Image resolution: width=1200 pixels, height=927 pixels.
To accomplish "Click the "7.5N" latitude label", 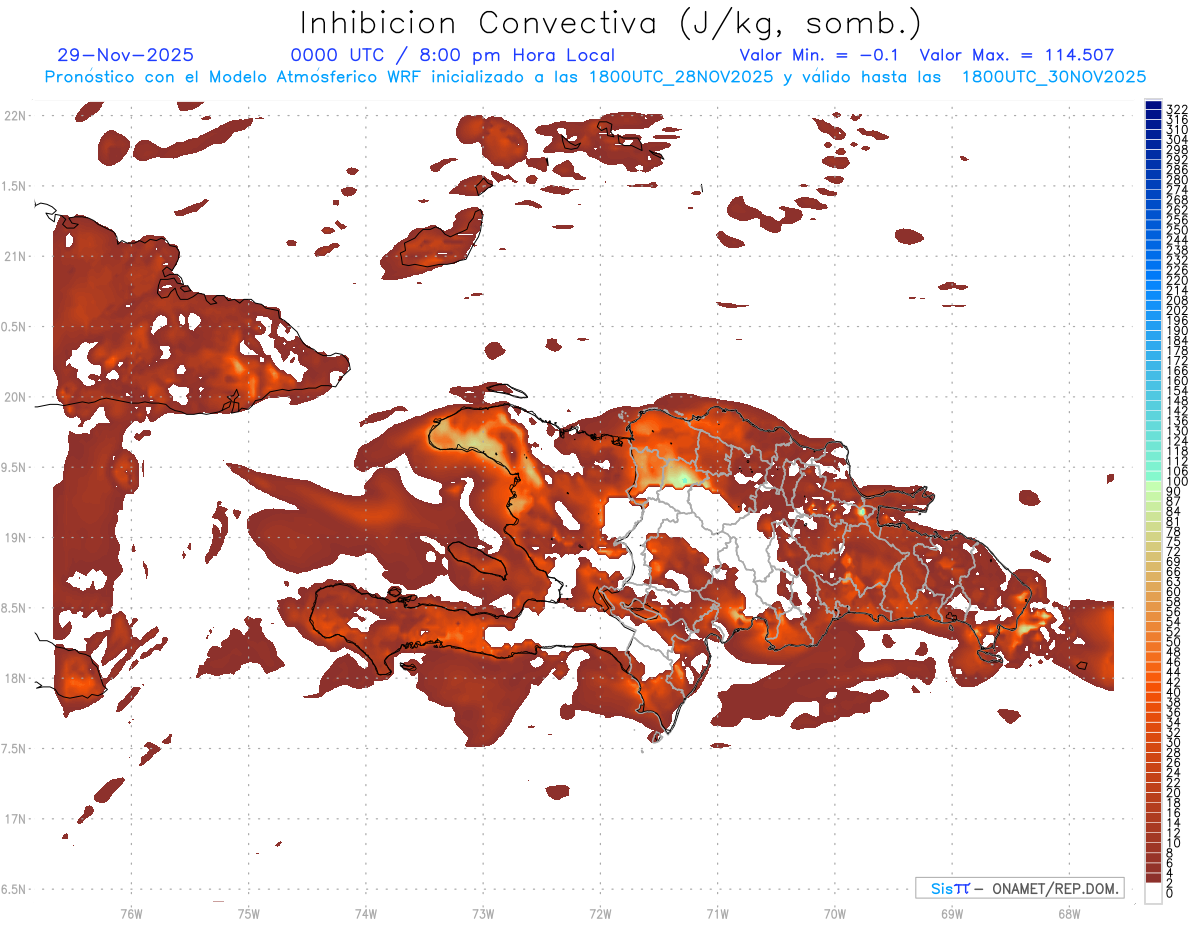I will (x=14, y=749).
